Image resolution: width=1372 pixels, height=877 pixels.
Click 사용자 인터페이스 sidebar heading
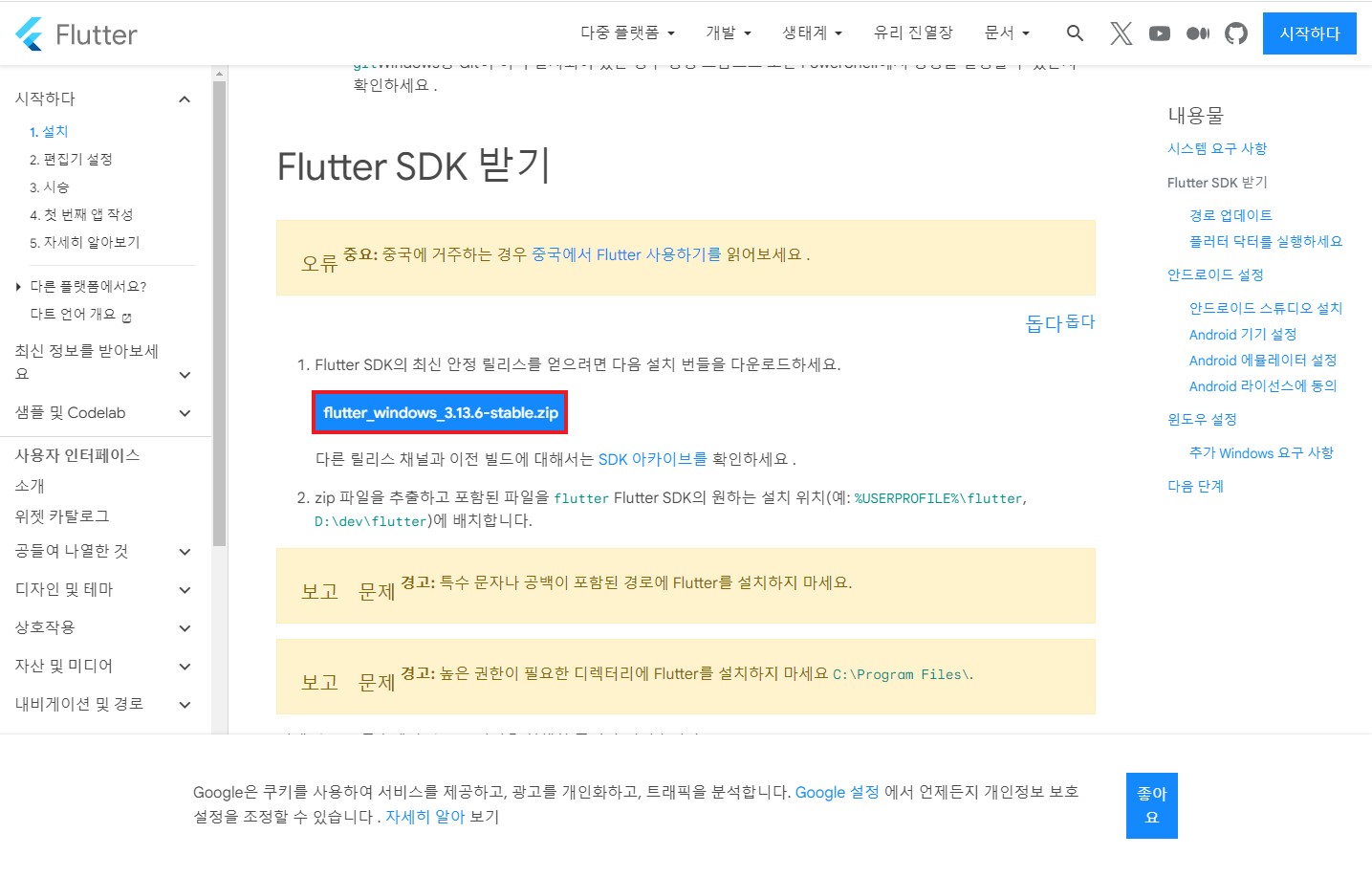coord(77,455)
